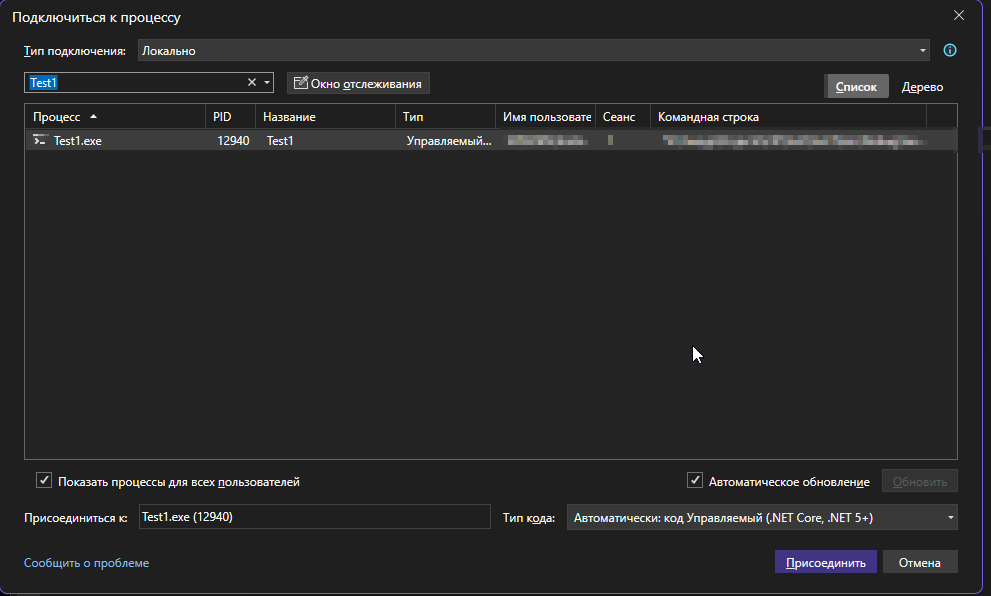Image resolution: width=991 pixels, height=596 pixels.
Task: Disable the Автоматическое обновление checkbox
Action: pyautogui.click(x=695, y=481)
